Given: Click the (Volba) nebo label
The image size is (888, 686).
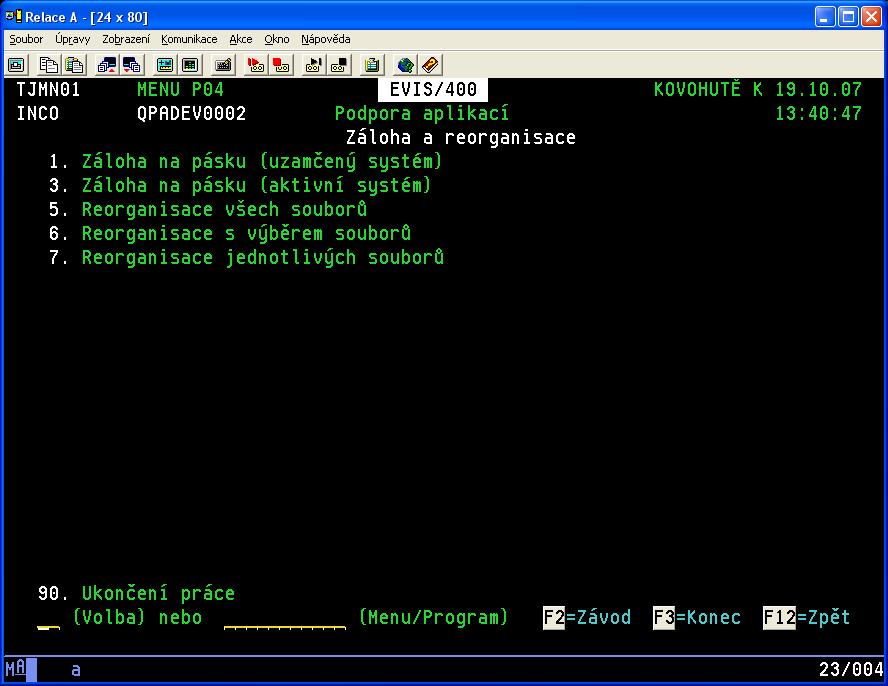Looking at the screenshot, I should pos(137,617).
